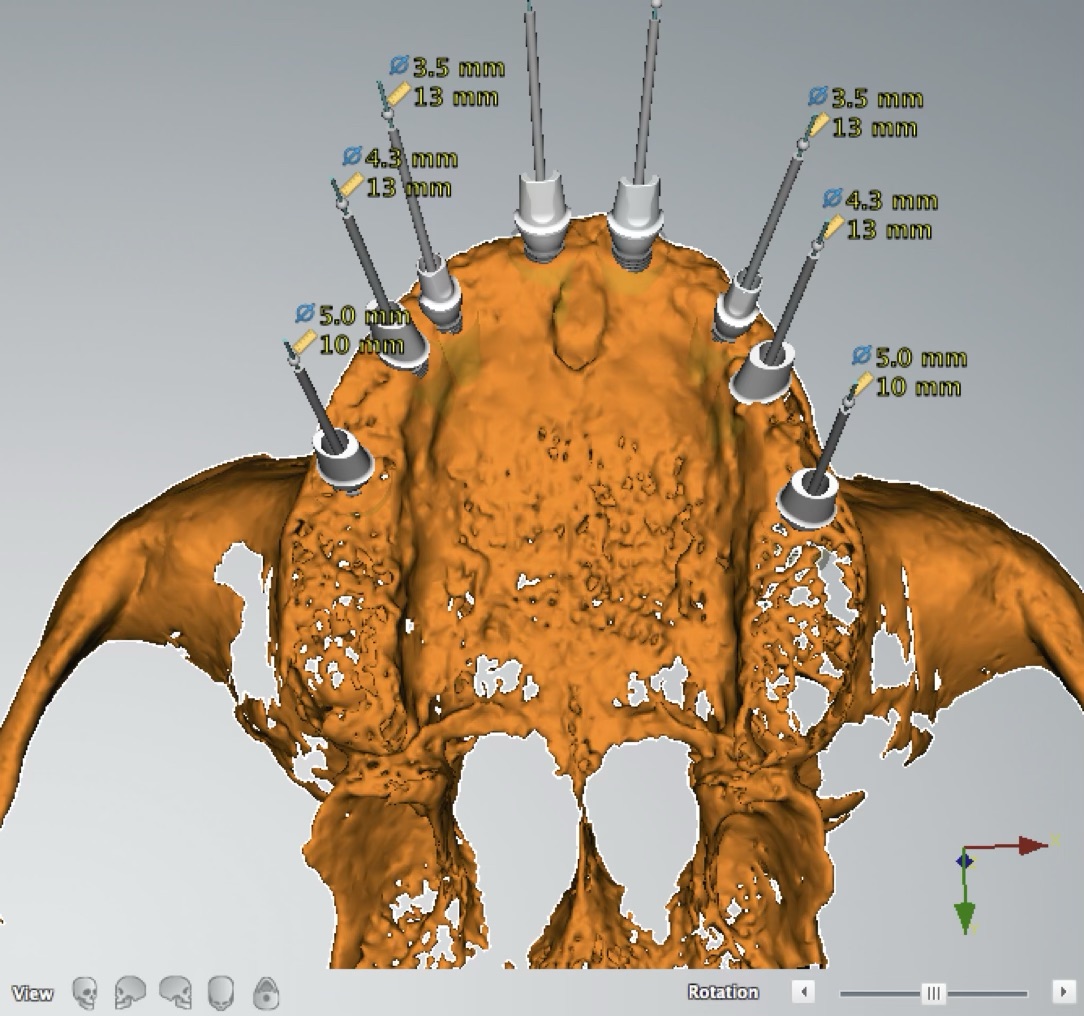Select the bottom occlusal skull view
Screen dimensions: 1084x1016
(266, 993)
